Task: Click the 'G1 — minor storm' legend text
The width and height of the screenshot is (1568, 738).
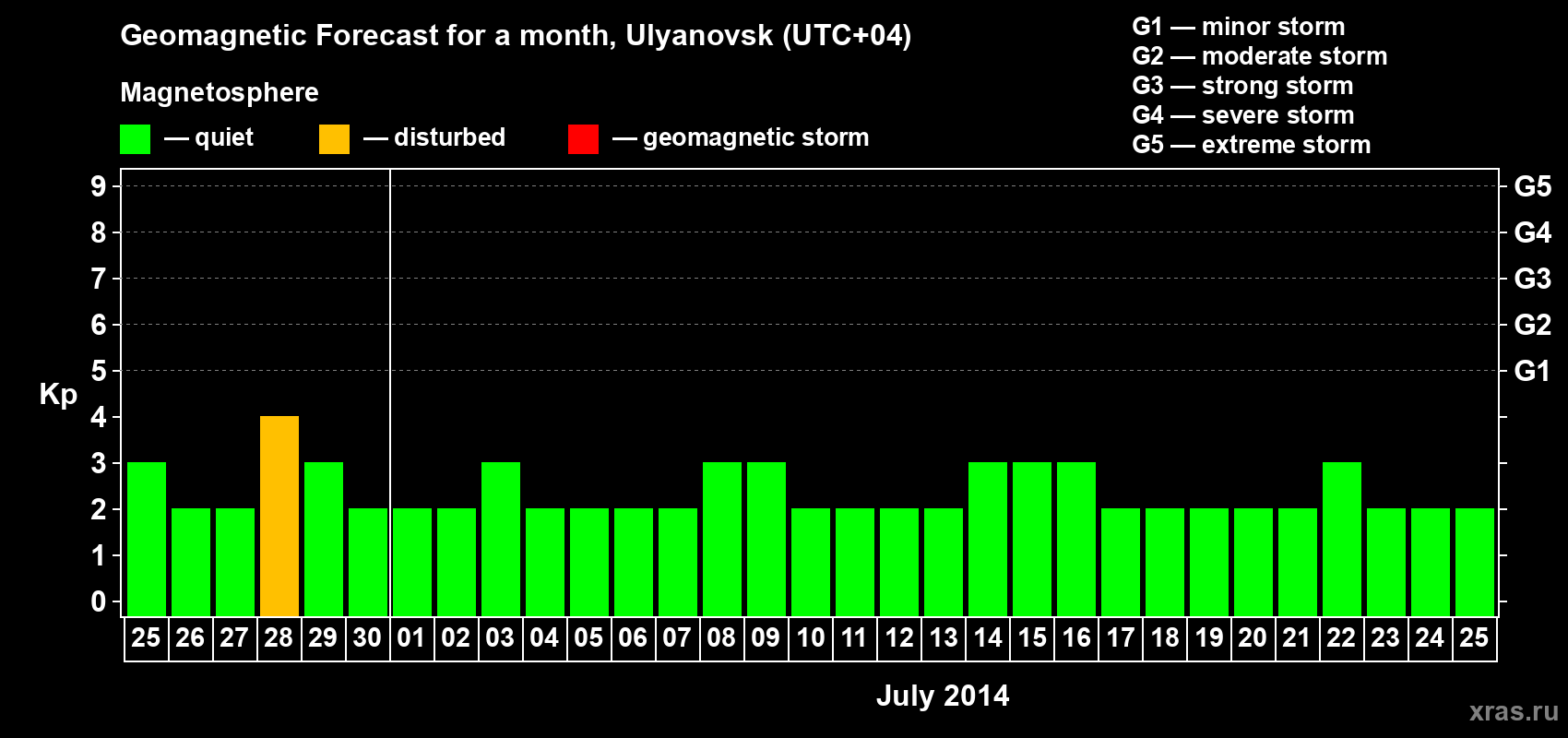Action: tap(1239, 27)
